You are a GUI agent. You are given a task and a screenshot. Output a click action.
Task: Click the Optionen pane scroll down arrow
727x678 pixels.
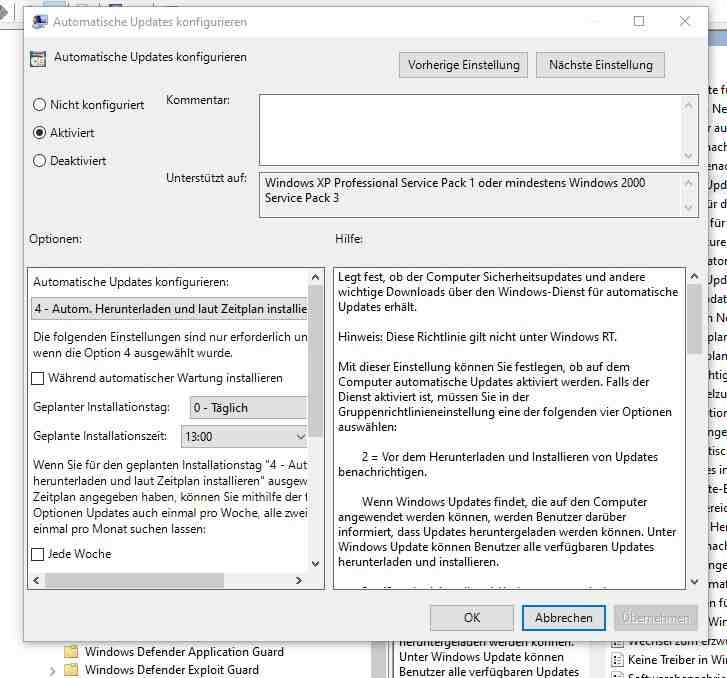coord(316,564)
